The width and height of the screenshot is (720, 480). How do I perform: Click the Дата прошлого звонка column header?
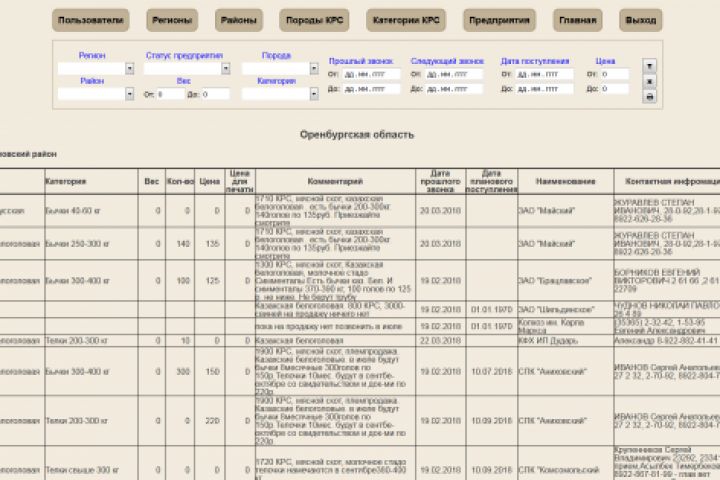[x=440, y=181]
